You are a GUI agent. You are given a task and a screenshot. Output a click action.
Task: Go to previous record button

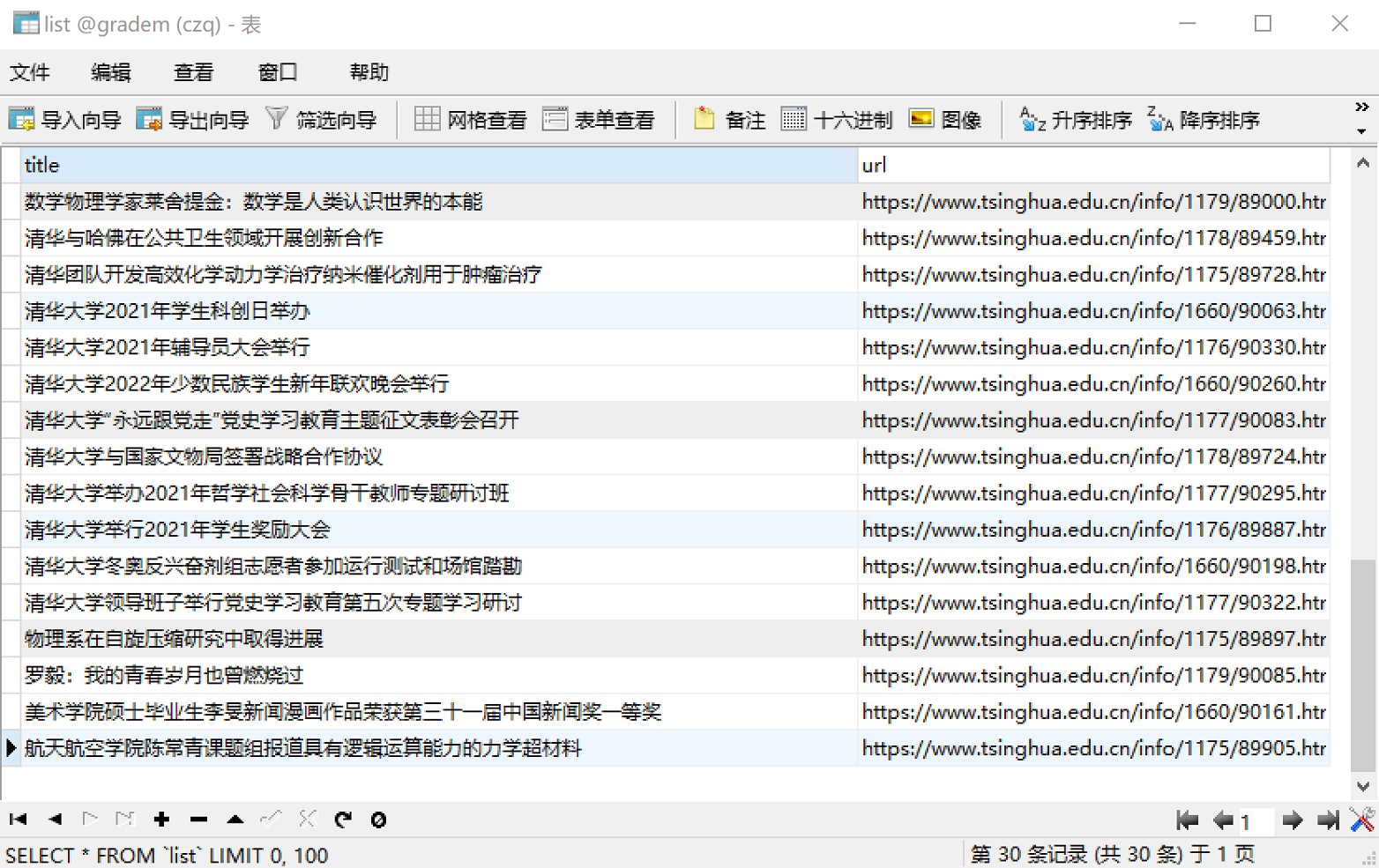pos(55,820)
